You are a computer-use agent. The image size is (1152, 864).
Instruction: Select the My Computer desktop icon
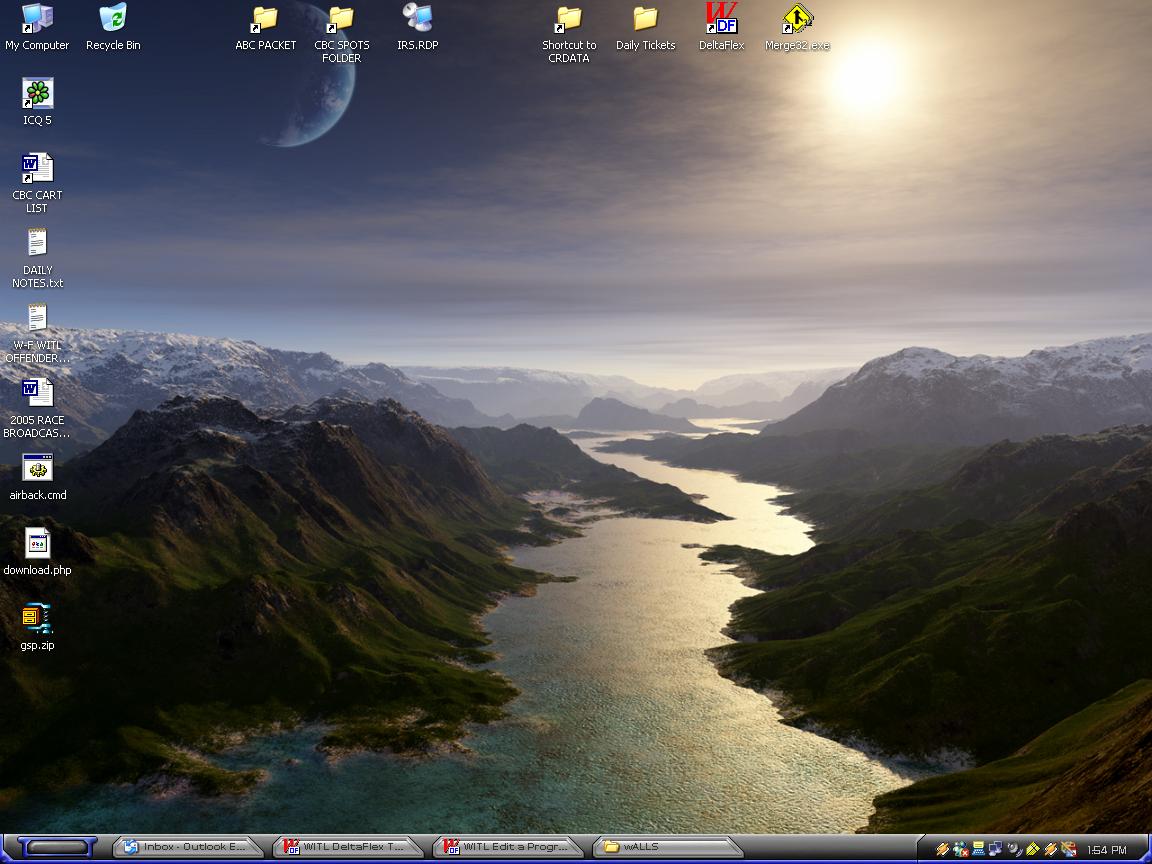[37, 19]
